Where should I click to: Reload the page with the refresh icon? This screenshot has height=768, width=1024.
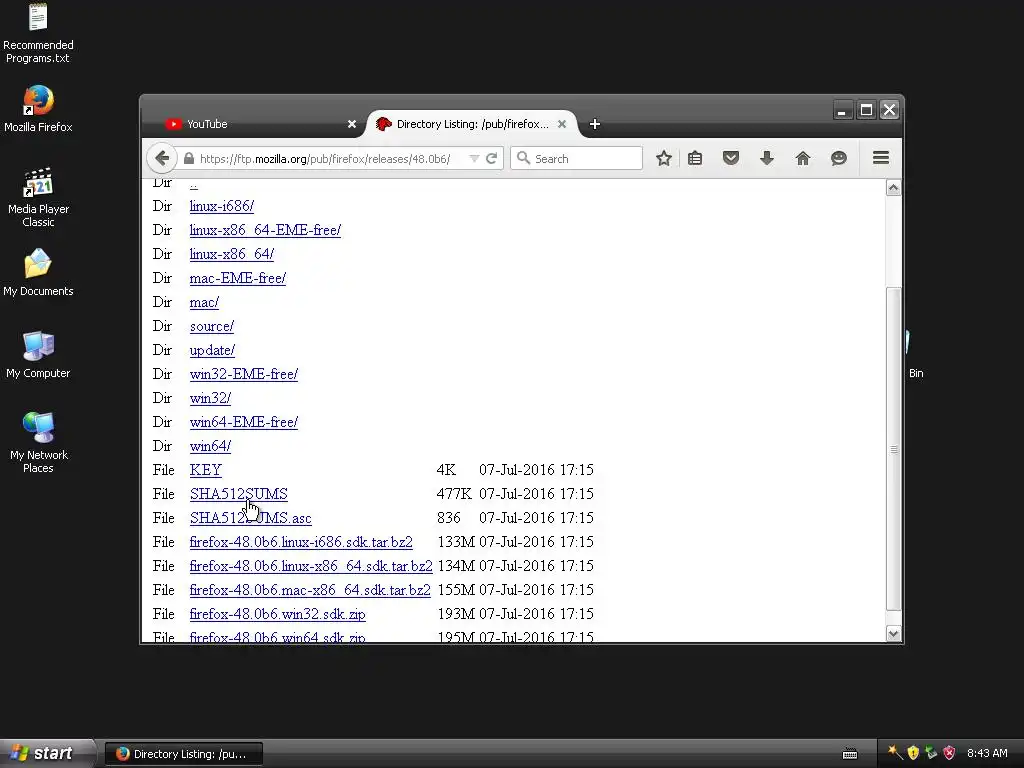click(492, 158)
